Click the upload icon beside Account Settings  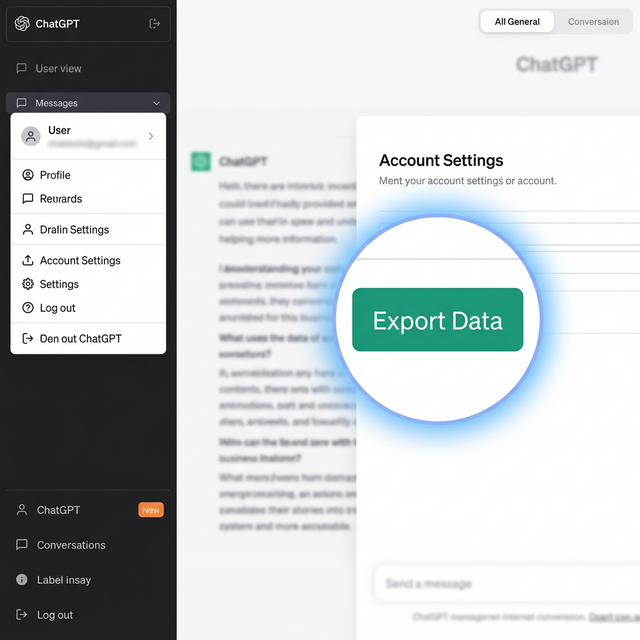[x=28, y=260]
